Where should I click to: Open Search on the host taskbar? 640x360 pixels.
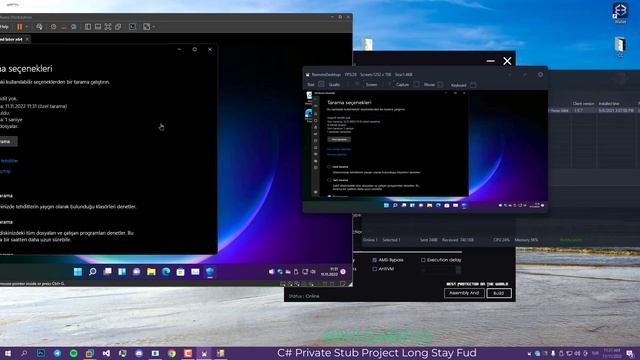24,353
